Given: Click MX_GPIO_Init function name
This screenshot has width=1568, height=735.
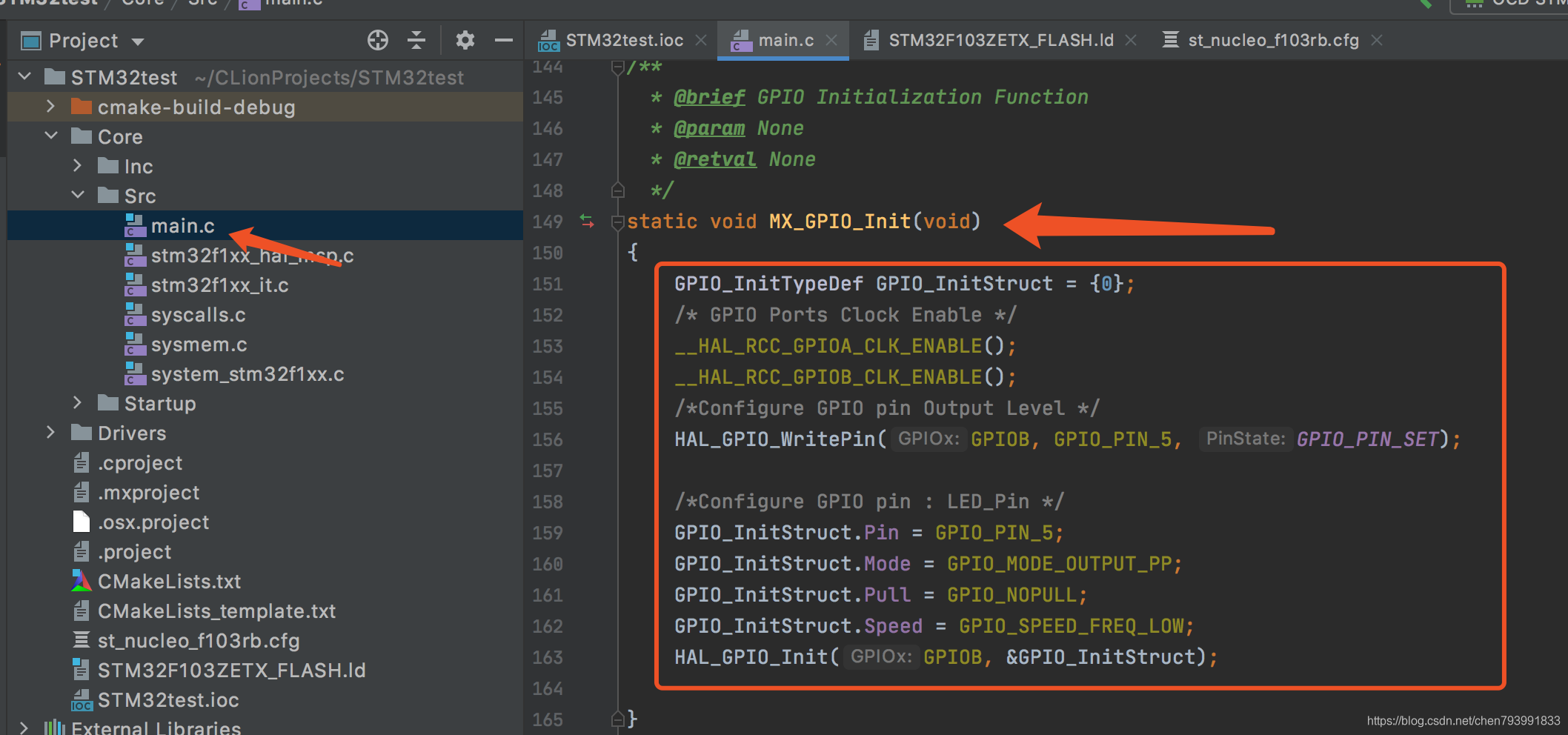Looking at the screenshot, I should [x=840, y=222].
